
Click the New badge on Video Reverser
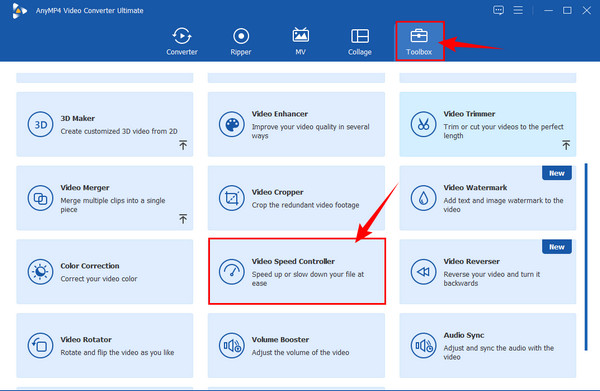coord(557,247)
